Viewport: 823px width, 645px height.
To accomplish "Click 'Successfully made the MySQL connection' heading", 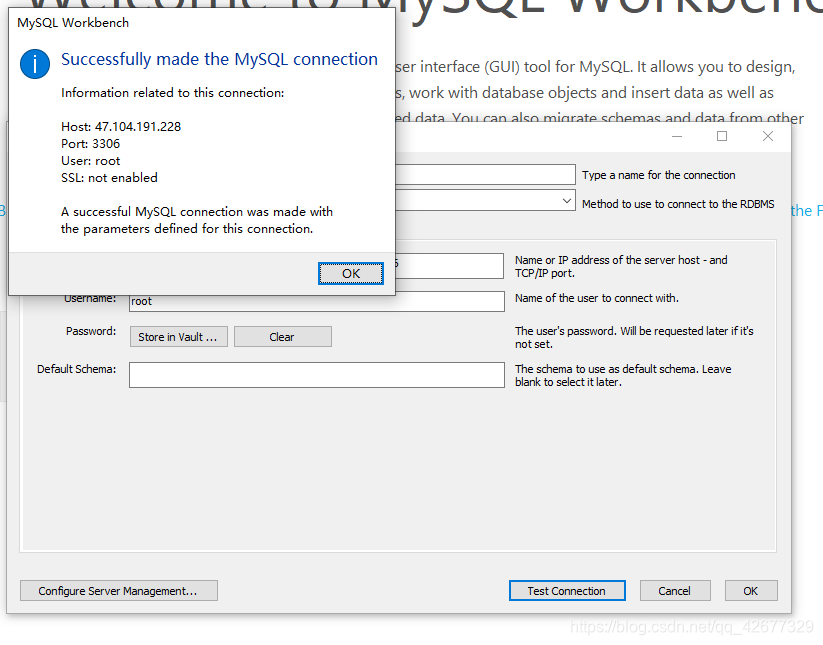I will (219, 59).
